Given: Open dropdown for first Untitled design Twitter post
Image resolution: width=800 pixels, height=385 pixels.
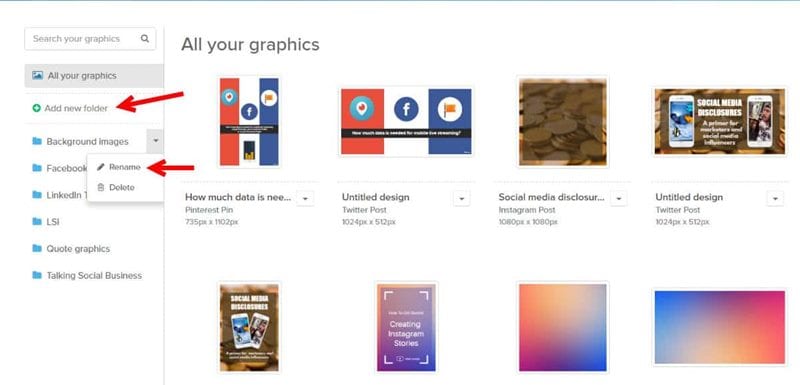Looking at the screenshot, I should pyautogui.click(x=462, y=198).
